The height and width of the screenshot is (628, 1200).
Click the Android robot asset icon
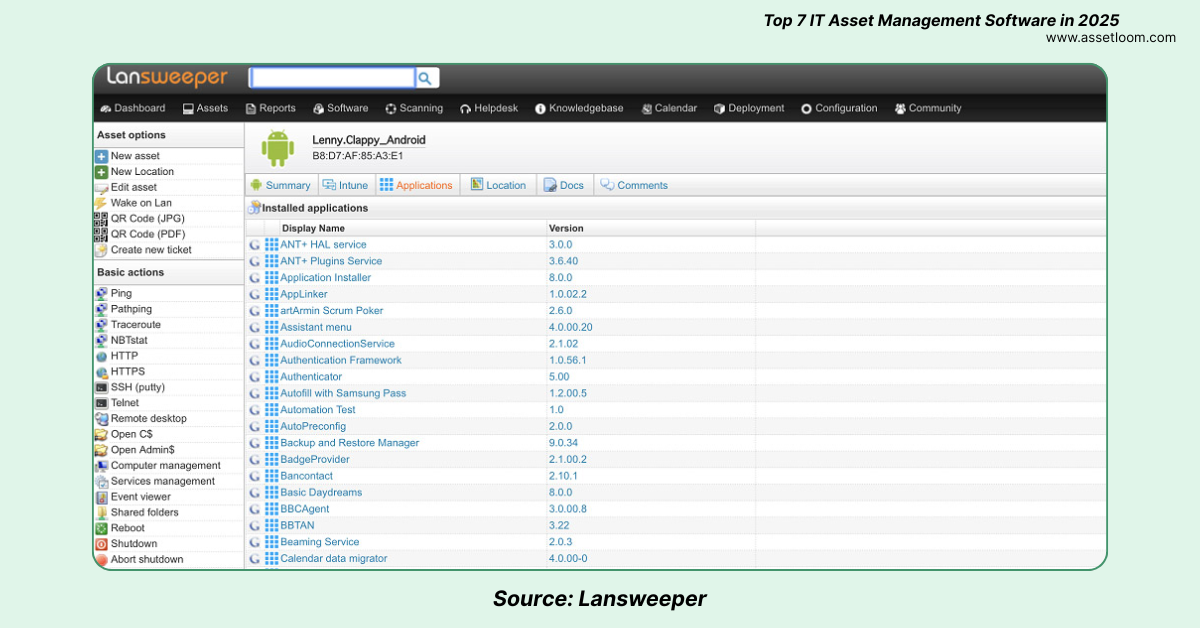(x=278, y=148)
